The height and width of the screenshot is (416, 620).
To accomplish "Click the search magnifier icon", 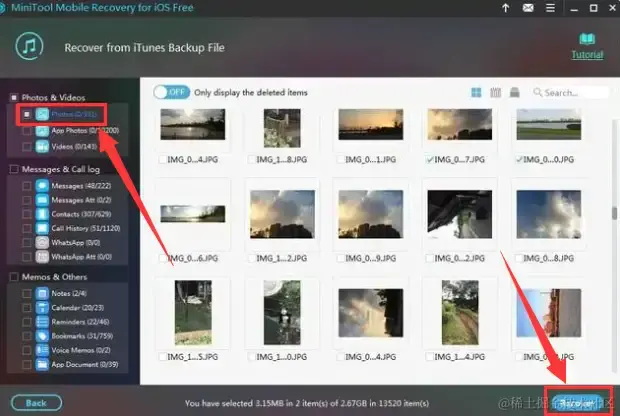I will pos(537,92).
